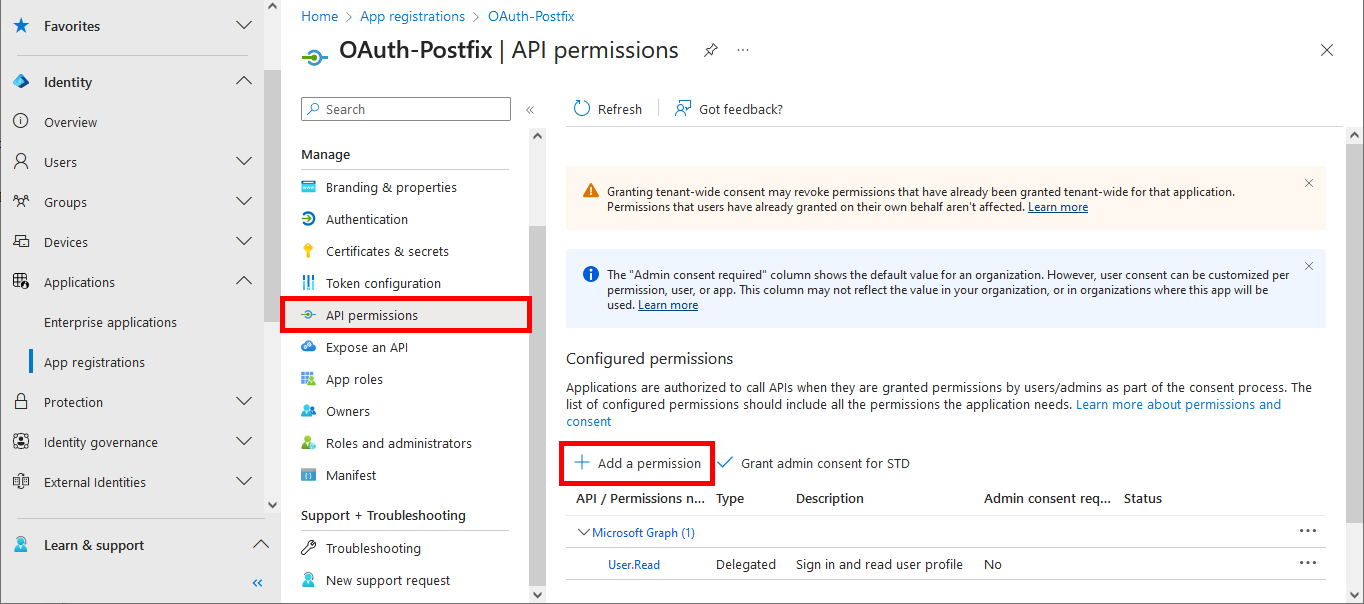Collapse the Identity navigation section
This screenshot has width=1364, height=604.
click(x=244, y=81)
